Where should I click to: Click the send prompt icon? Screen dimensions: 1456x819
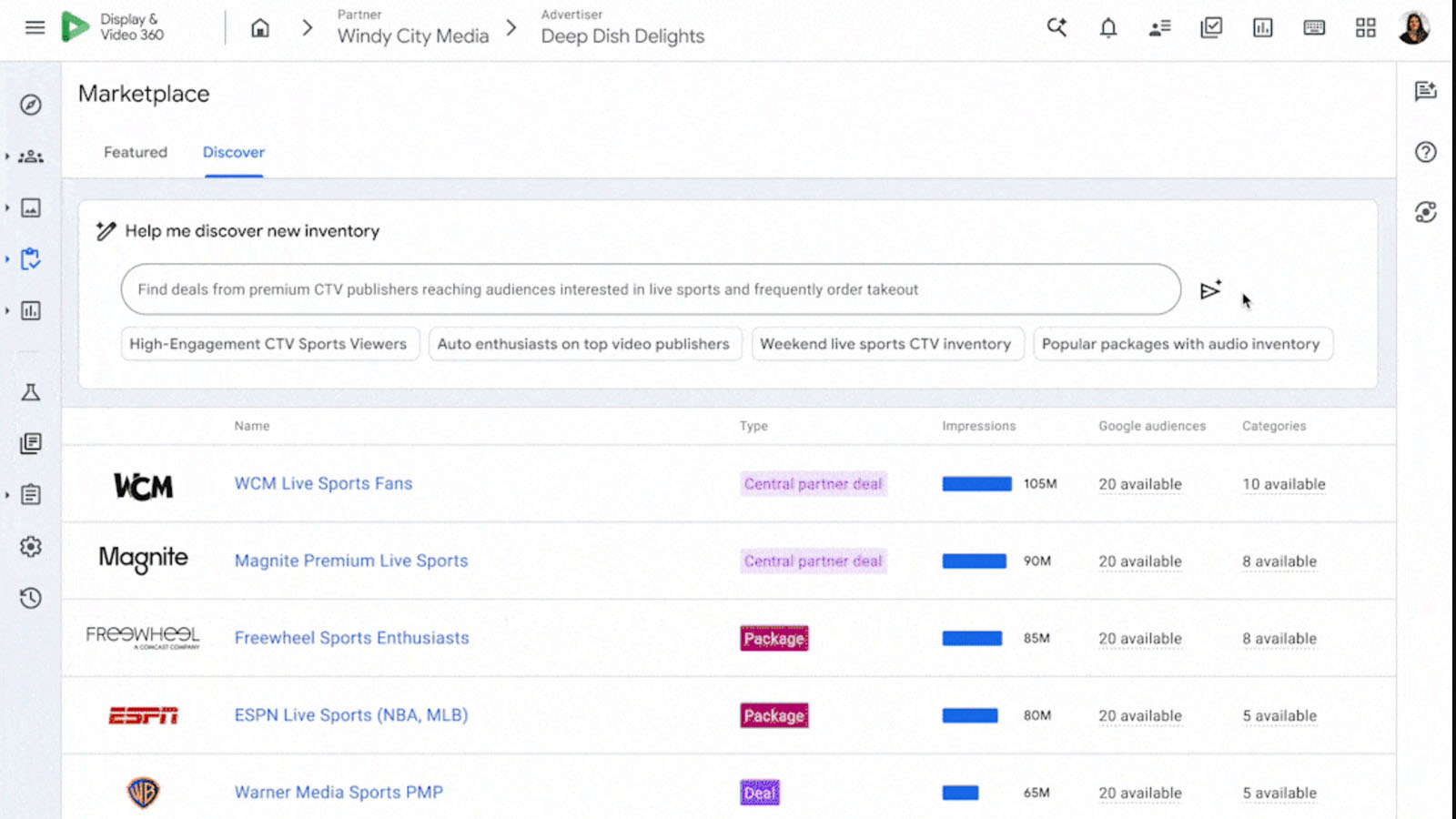[x=1210, y=290]
